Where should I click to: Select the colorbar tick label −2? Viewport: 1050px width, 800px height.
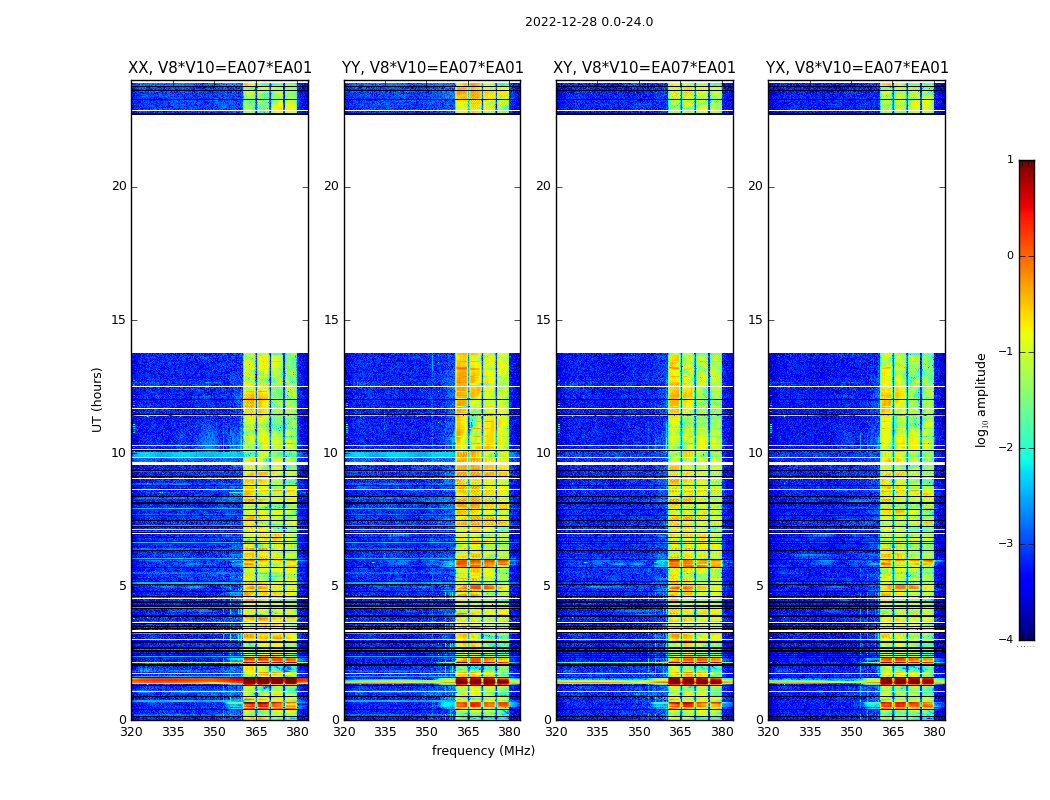pos(1009,448)
